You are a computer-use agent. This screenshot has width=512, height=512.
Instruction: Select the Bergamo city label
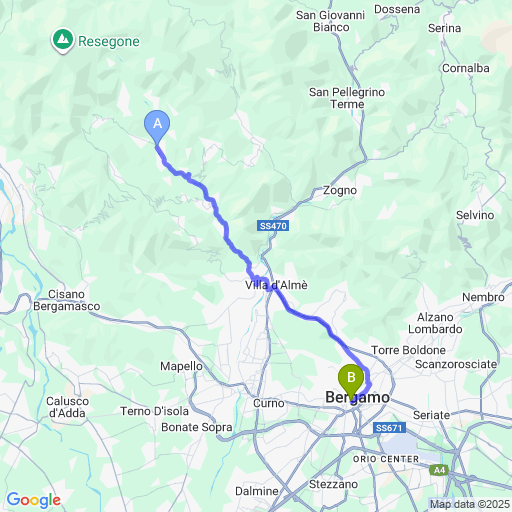pos(357,397)
